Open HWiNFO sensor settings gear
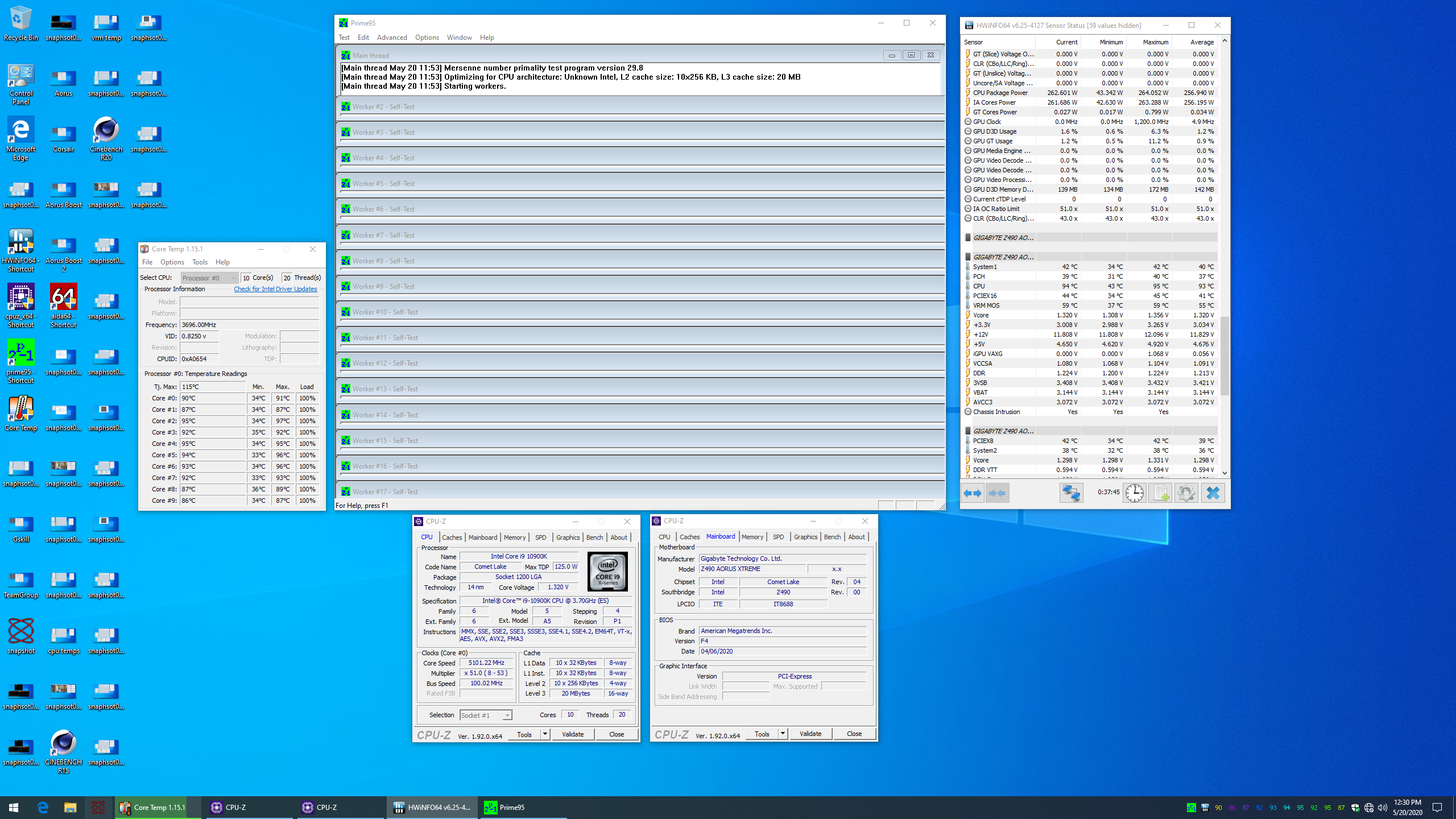Viewport: 1456px width, 819px height. tap(1186, 493)
